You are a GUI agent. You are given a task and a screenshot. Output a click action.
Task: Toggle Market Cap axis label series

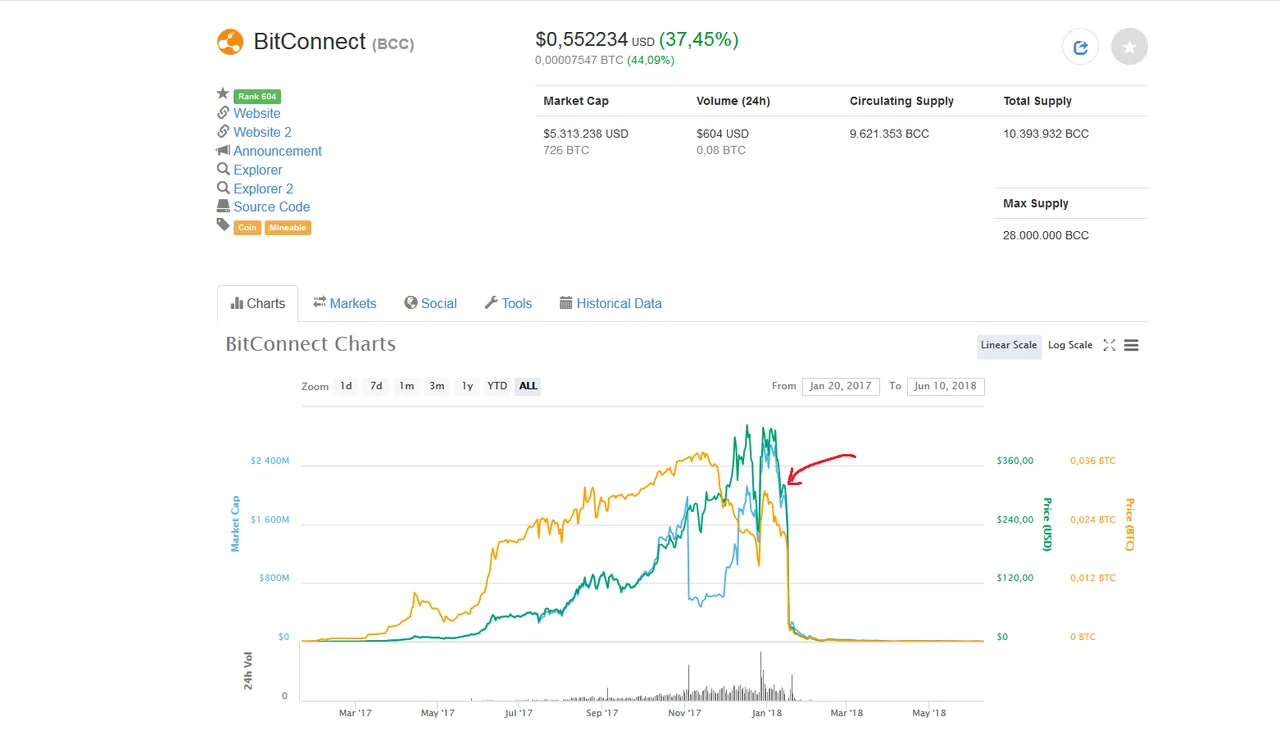(235, 523)
